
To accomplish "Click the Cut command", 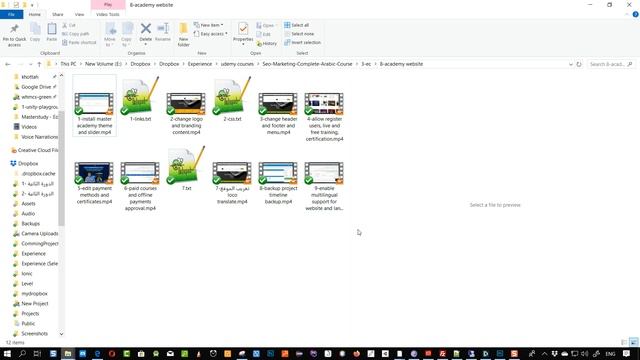I will coord(69,25).
